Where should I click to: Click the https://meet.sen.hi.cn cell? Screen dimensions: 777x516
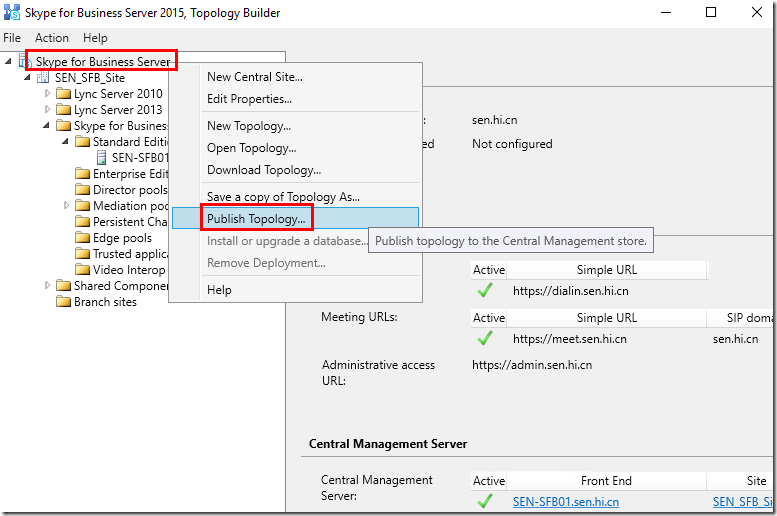click(569, 339)
